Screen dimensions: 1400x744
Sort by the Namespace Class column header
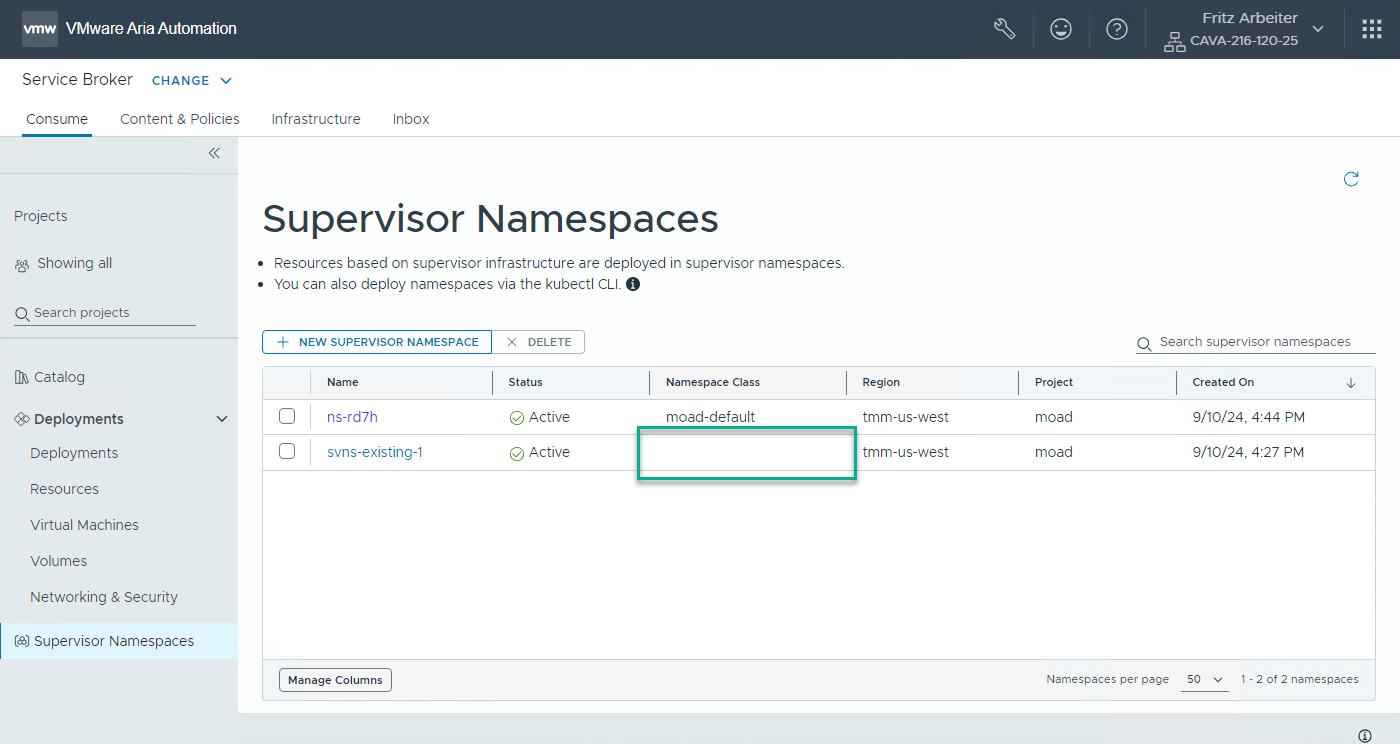pyautogui.click(x=713, y=382)
